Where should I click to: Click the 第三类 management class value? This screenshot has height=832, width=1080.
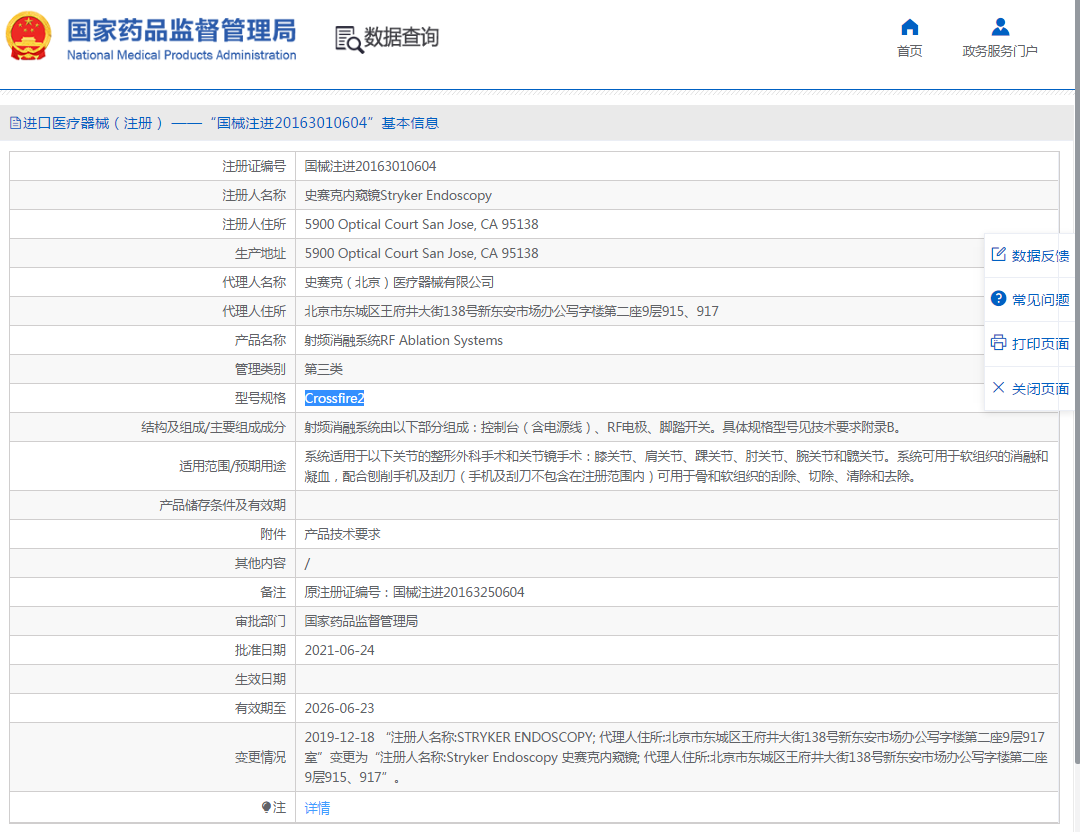coord(324,368)
